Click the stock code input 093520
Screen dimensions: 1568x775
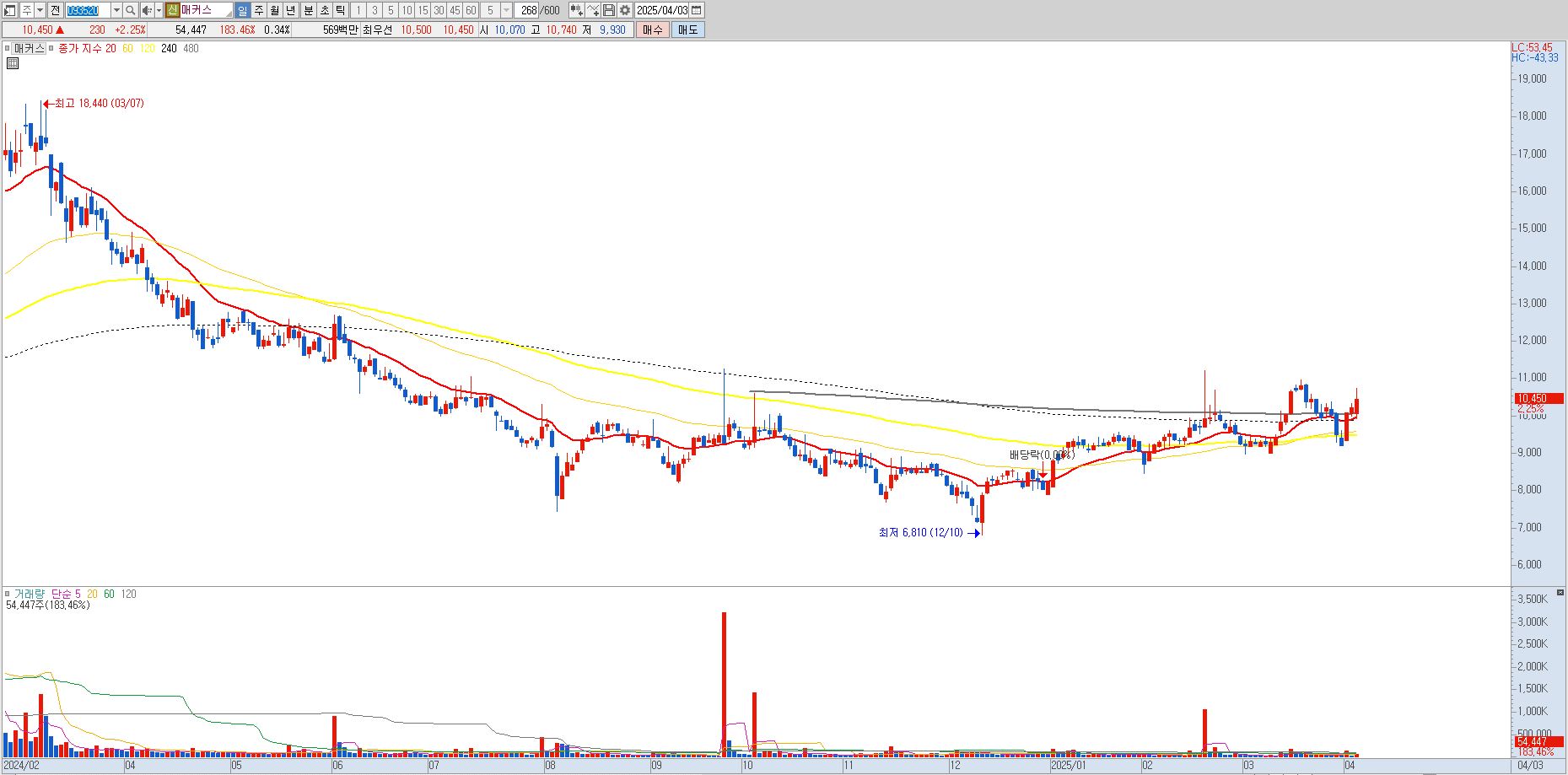point(88,10)
